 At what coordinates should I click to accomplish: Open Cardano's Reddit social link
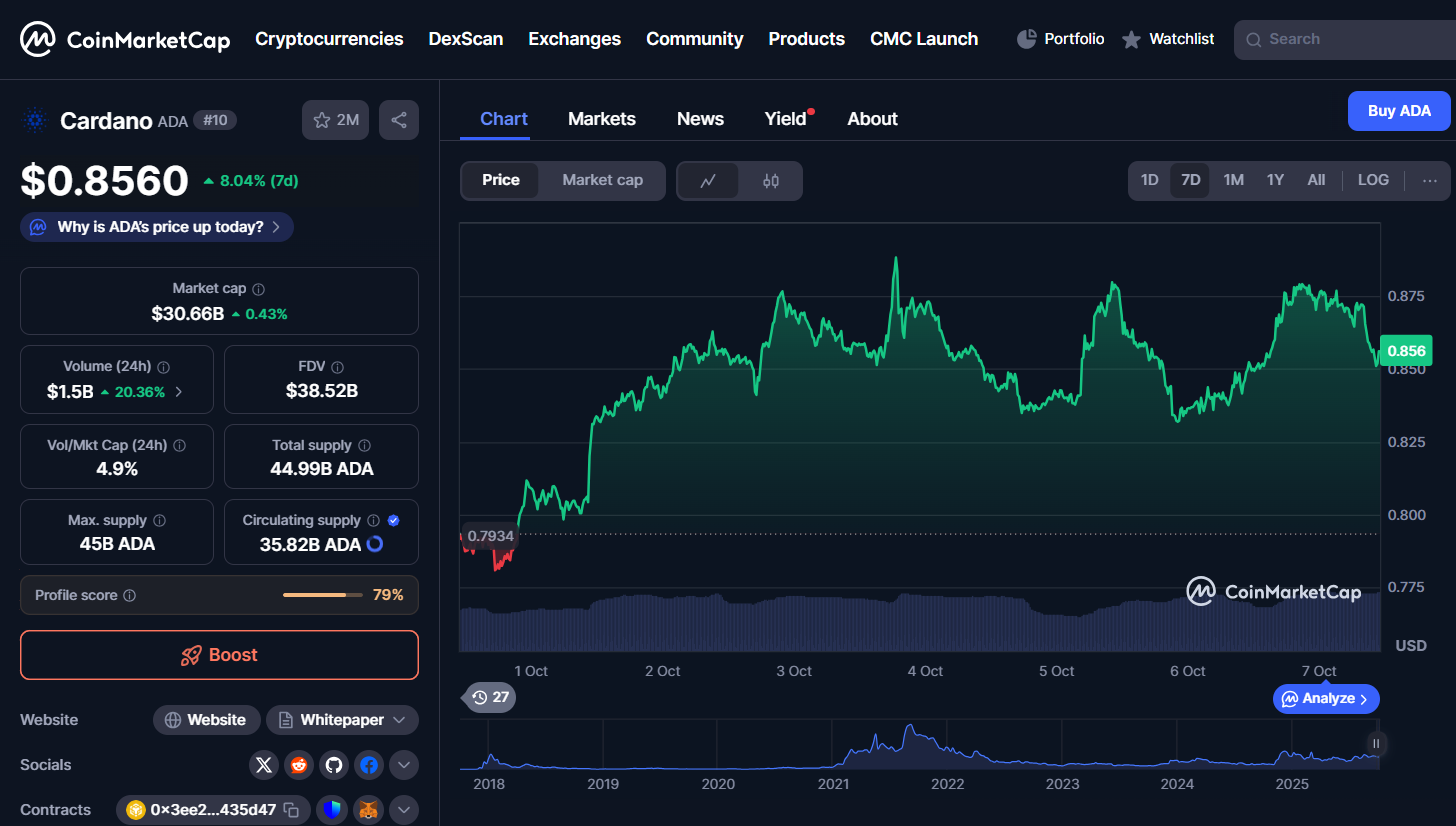pyautogui.click(x=298, y=765)
